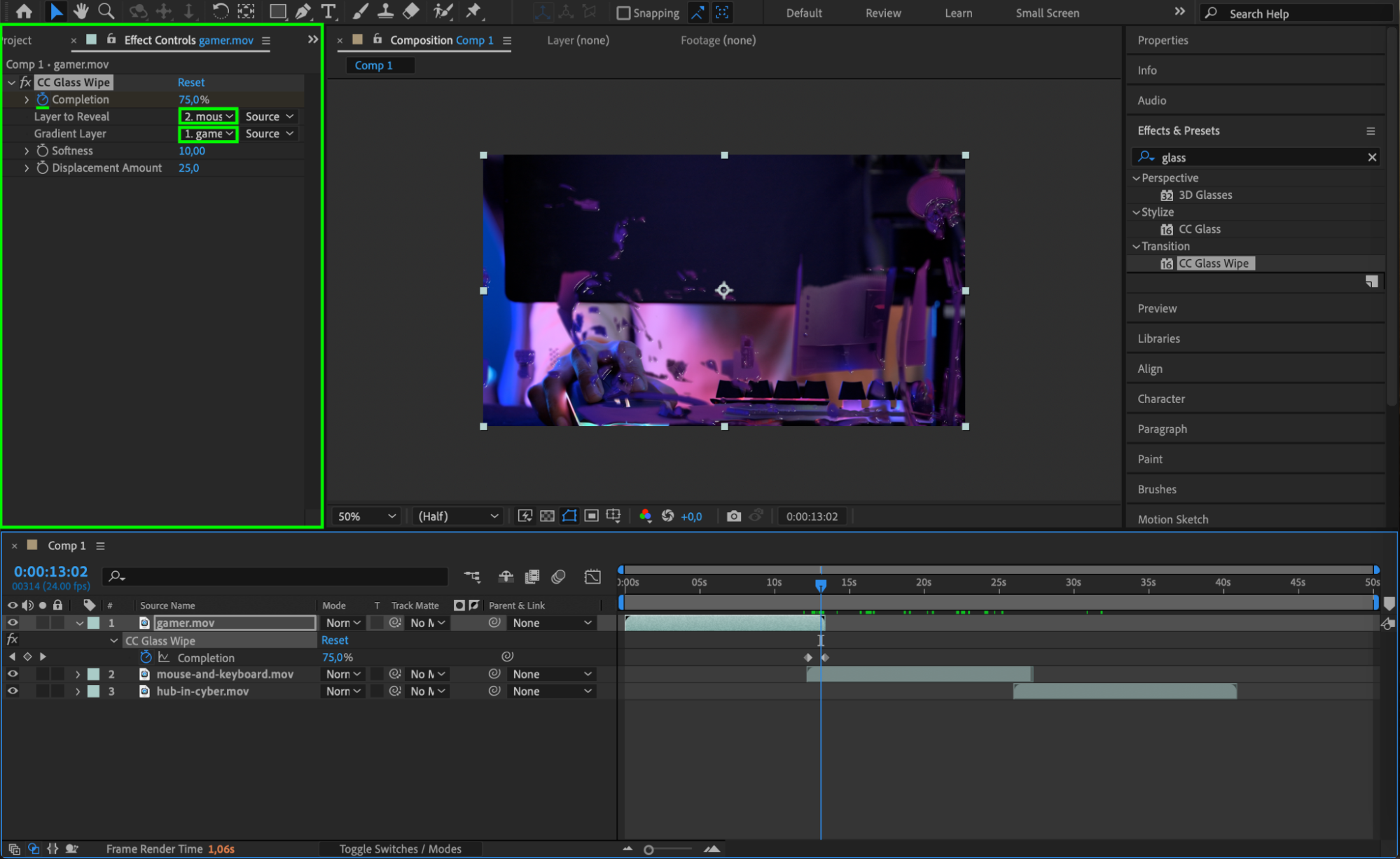Image resolution: width=1400 pixels, height=859 pixels.
Task: Select the Pen tool
Action: click(x=303, y=11)
